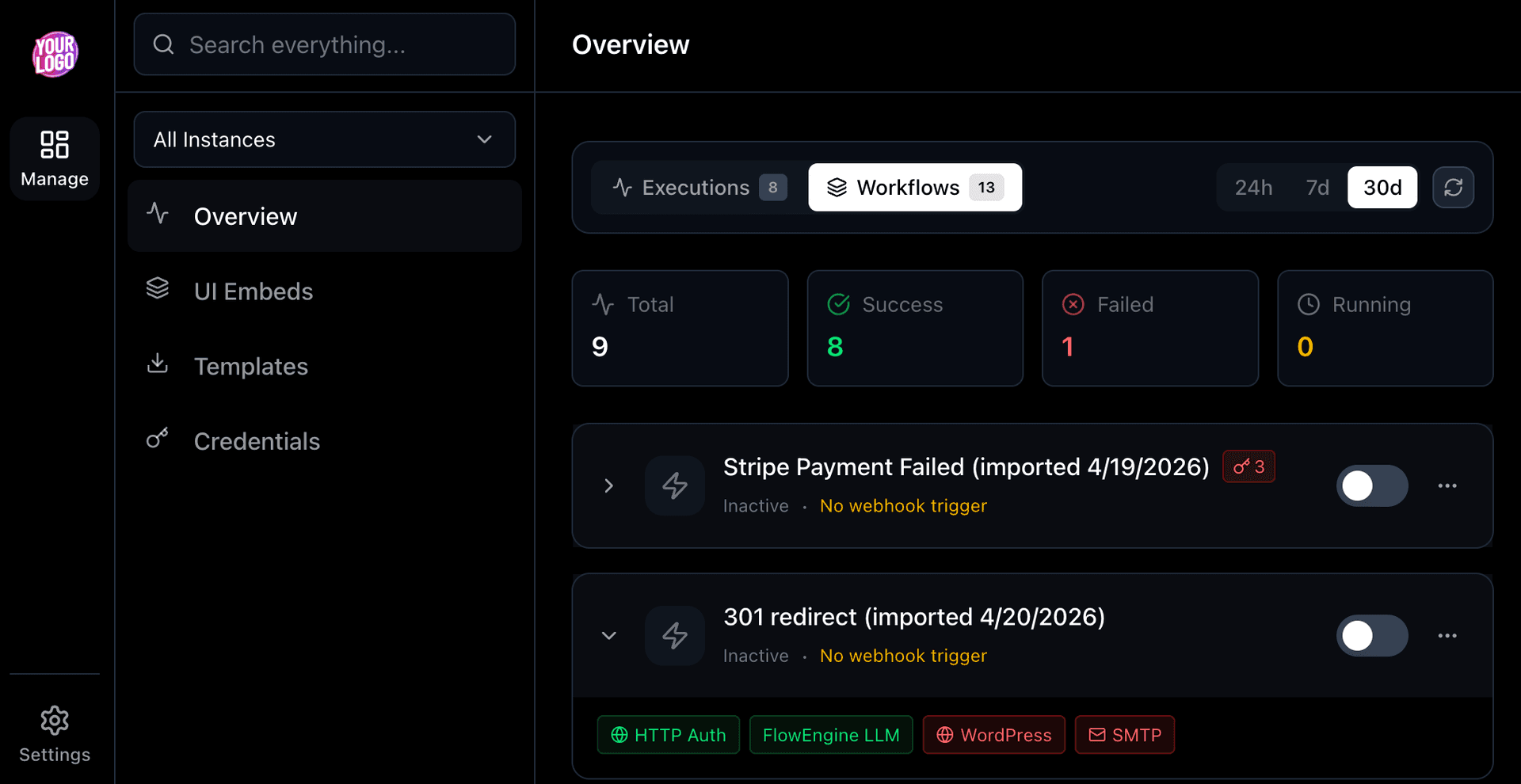Click the UI Embeds layers icon
The width and height of the screenshot is (1521, 784).
pyautogui.click(x=158, y=288)
